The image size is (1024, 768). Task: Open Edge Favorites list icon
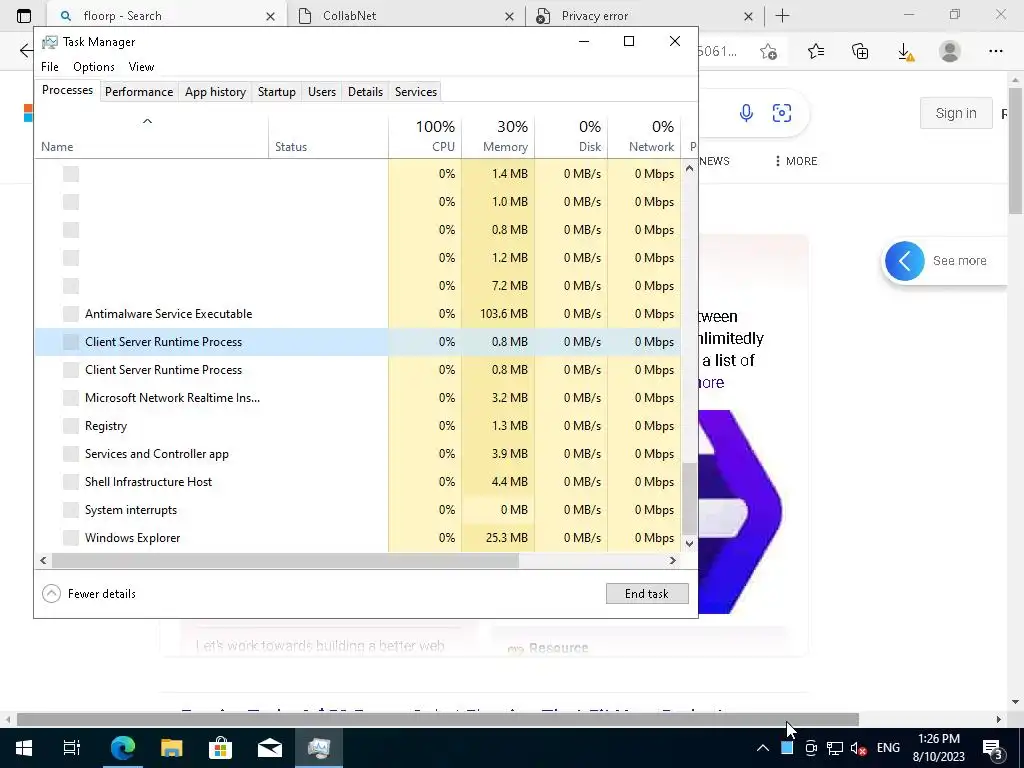pyautogui.click(x=816, y=51)
